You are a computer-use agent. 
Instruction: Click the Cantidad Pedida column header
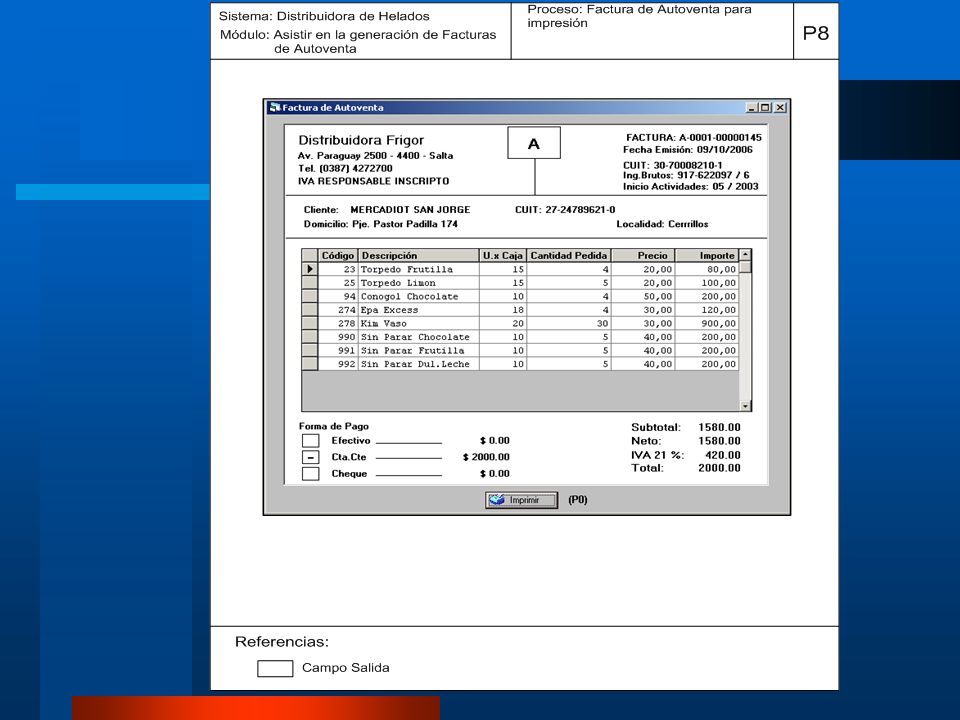coord(569,255)
